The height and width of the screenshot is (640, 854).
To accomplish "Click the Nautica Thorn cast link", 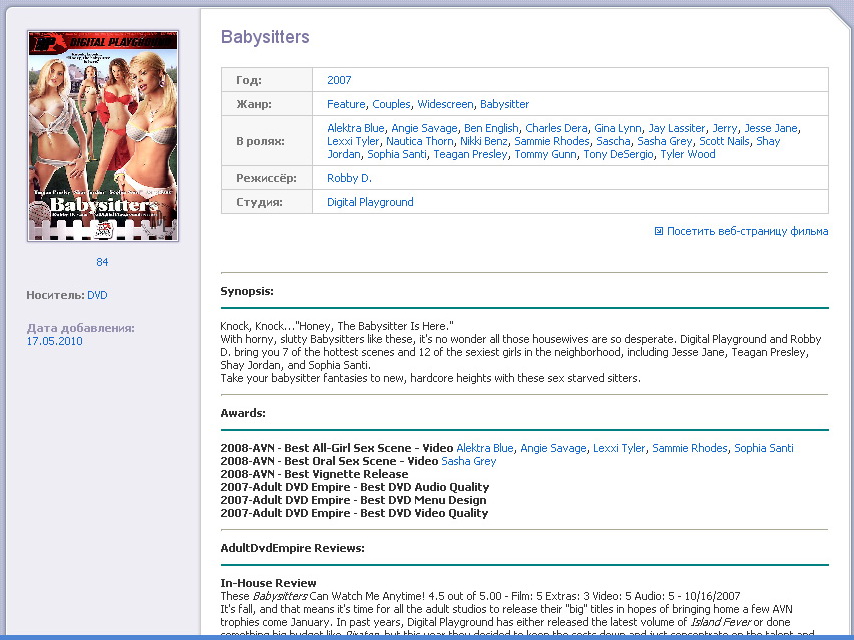I will 419,141.
